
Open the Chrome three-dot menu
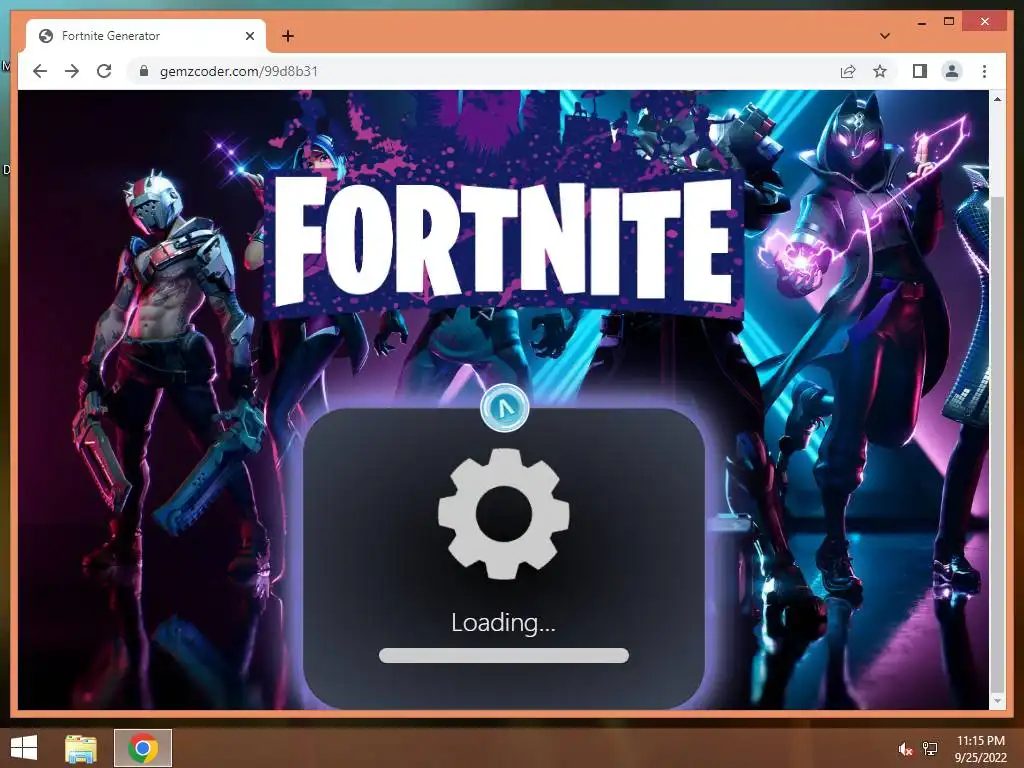(984, 71)
